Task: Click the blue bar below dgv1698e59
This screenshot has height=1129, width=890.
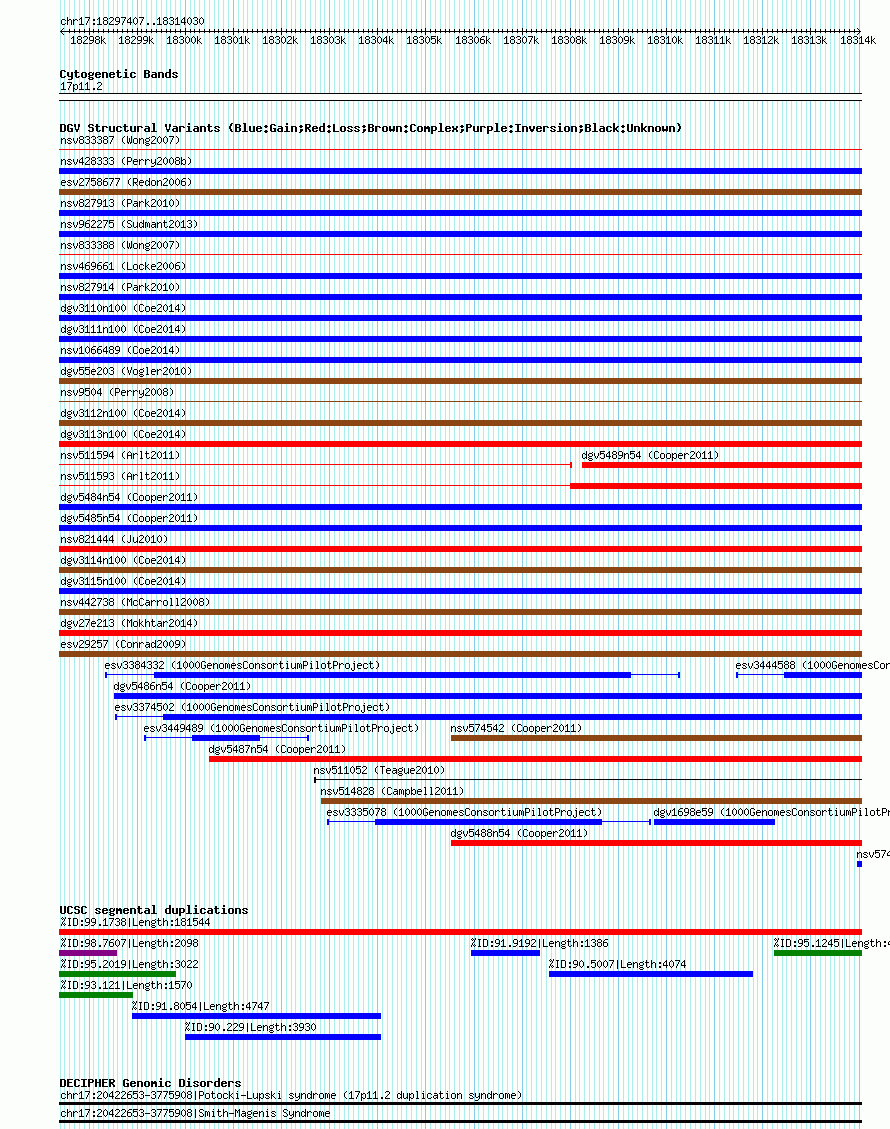Action: tap(714, 822)
